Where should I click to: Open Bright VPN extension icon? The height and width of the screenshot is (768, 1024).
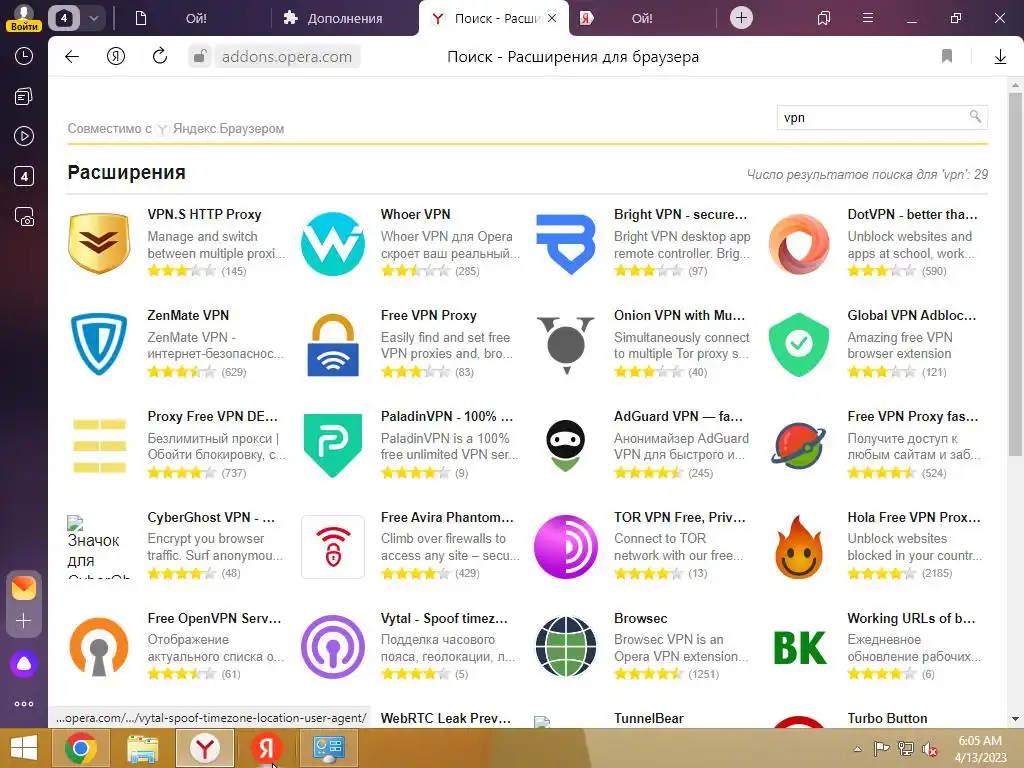tap(566, 243)
